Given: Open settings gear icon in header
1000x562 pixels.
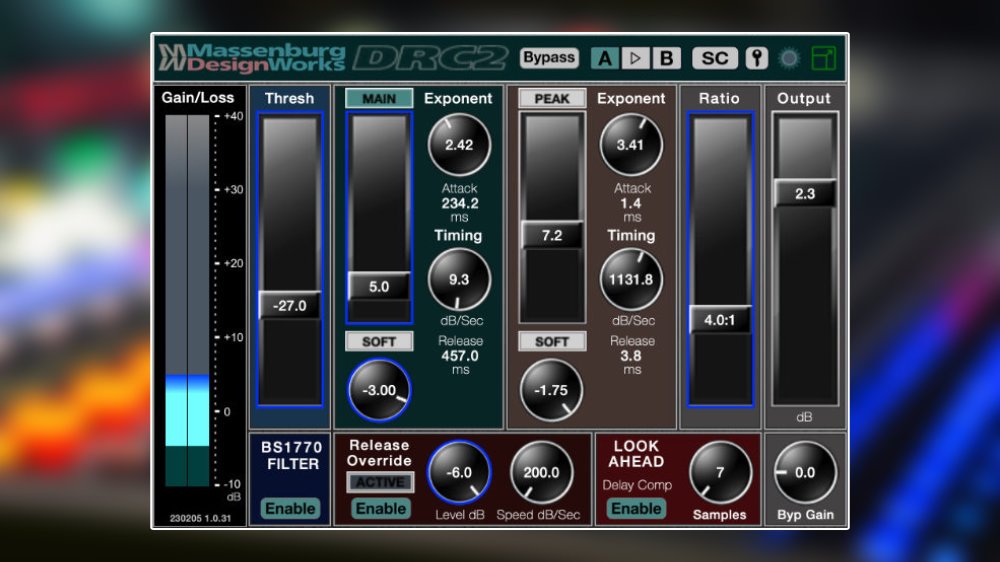Looking at the screenshot, I should pyautogui.click(x=790, y=58).
